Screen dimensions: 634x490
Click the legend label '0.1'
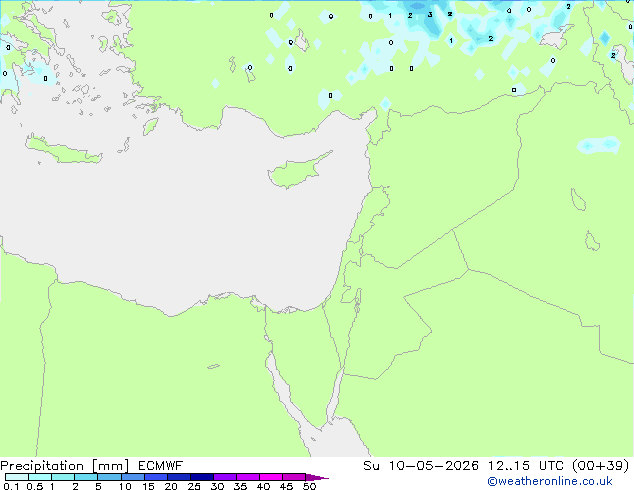pyautogui.click(x=11, y=486)
